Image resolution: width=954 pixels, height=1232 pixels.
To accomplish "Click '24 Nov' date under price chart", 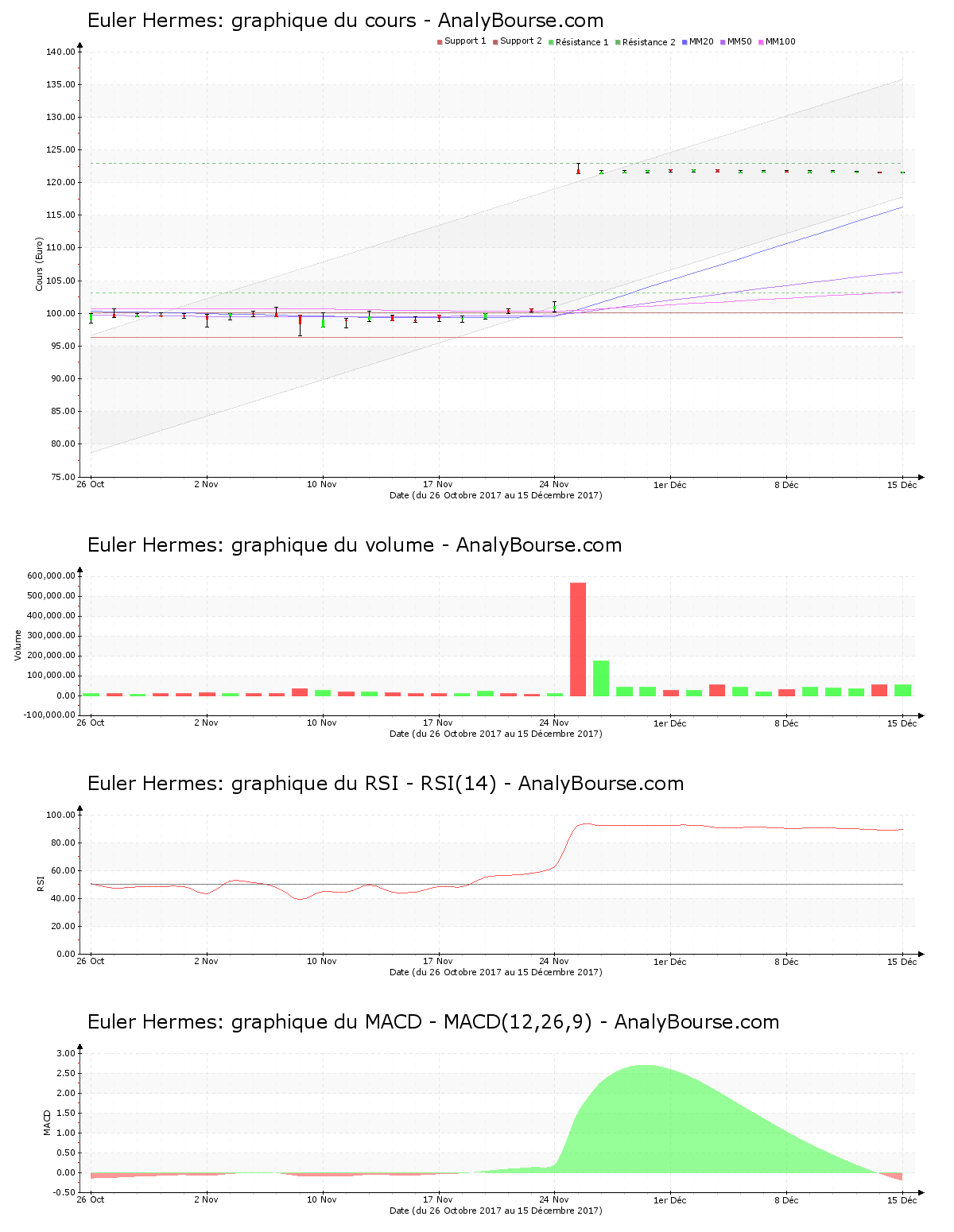I will click(x=554, y=485).
